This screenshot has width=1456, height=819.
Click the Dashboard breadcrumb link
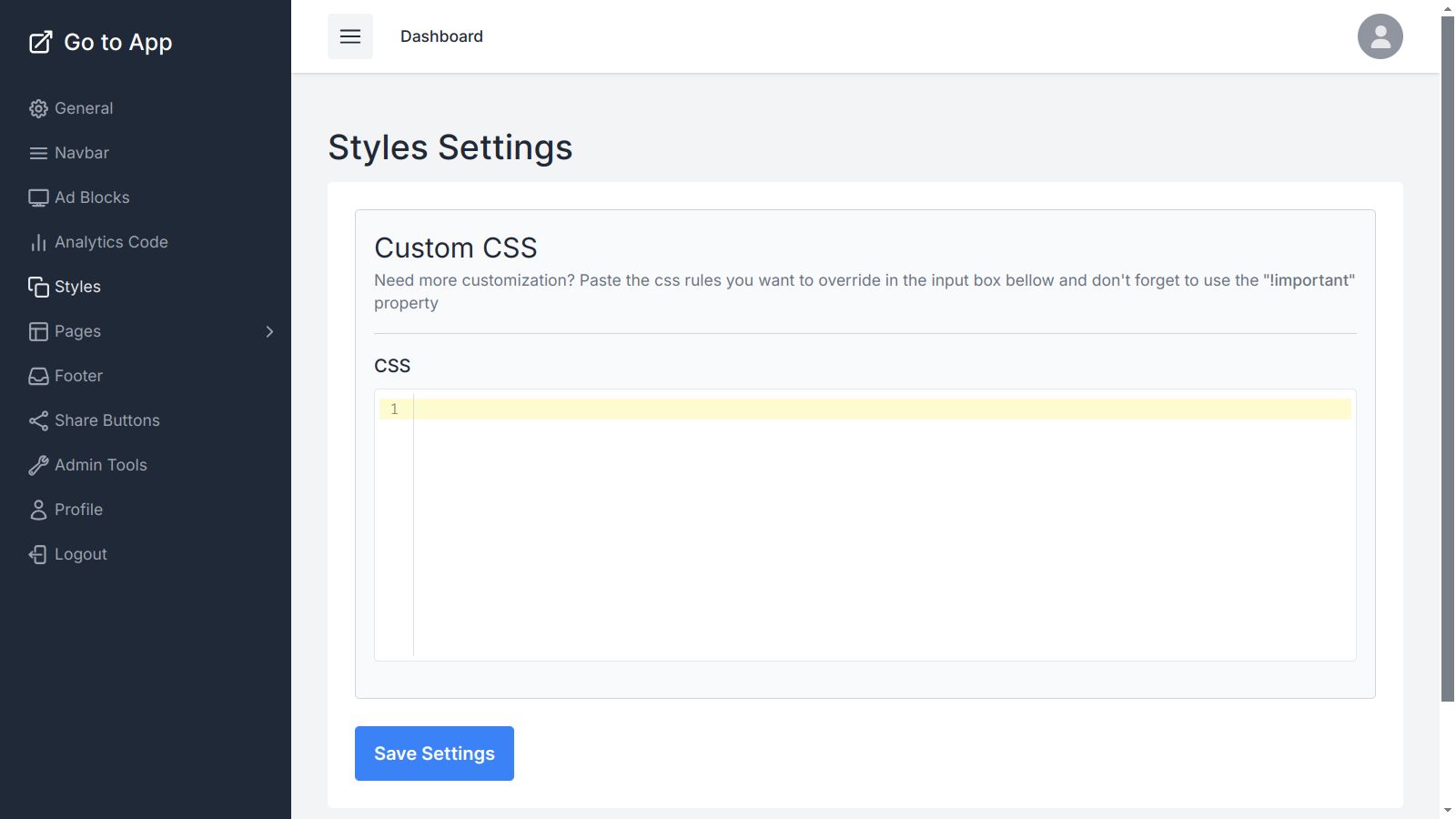click(441, 36)
